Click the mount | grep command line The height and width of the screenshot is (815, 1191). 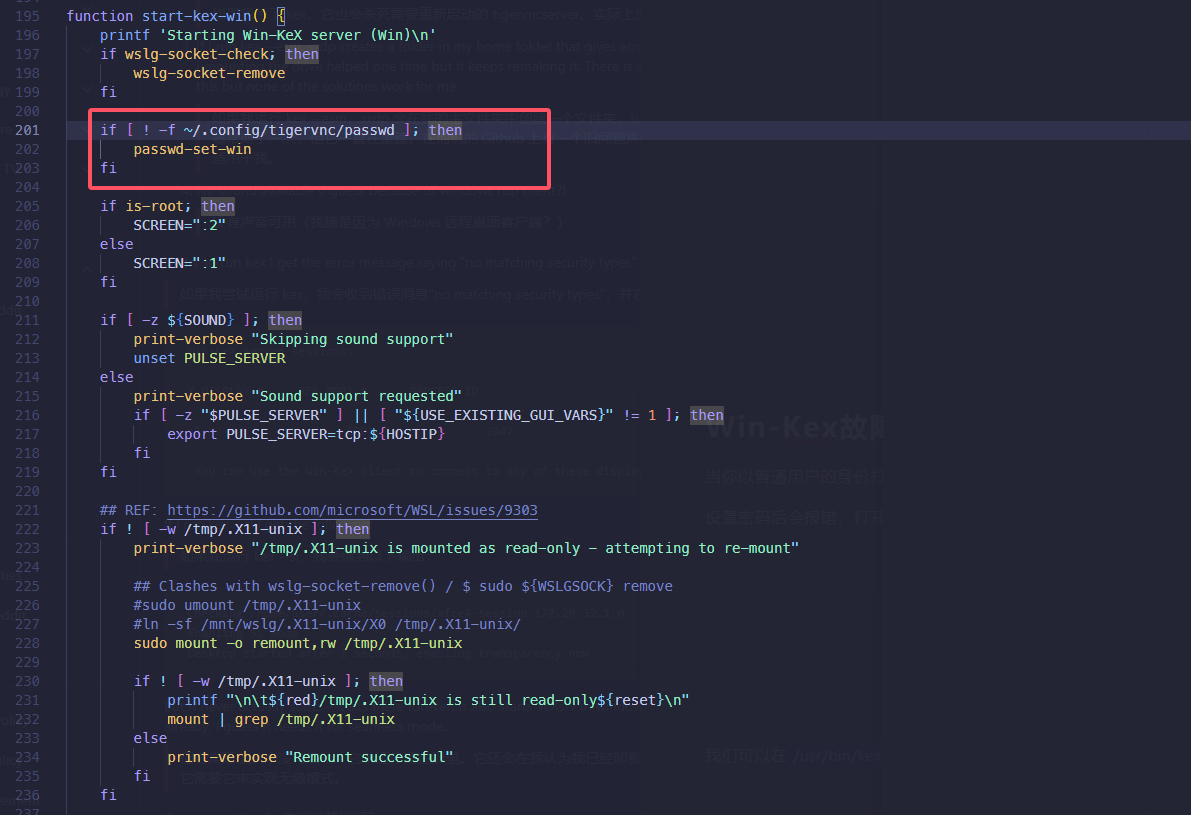click(280, 719)
